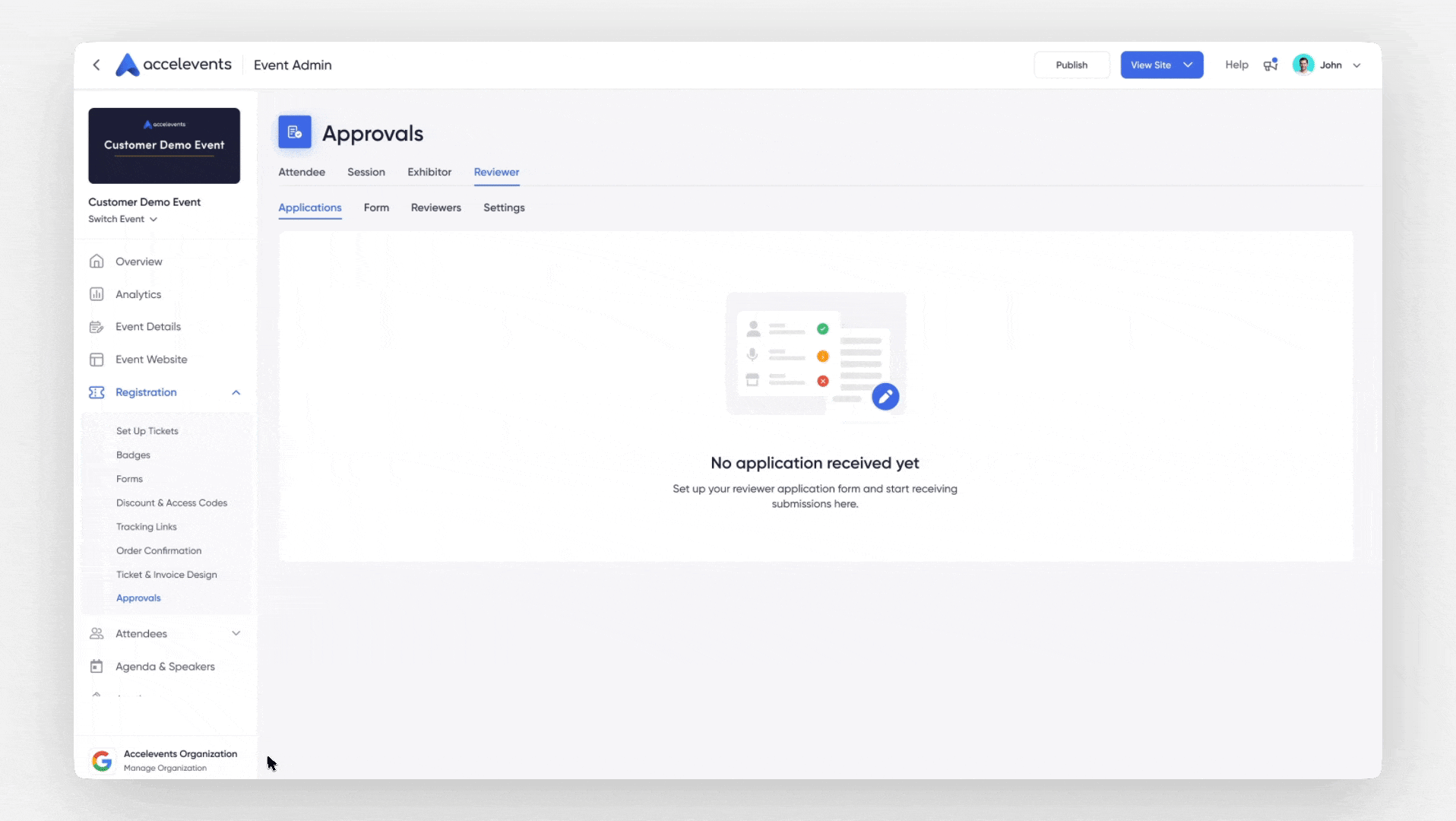This screenshot has height=821, width=1456.
Task: Click the Customer Demo Event name text
Action: pyautogui.click(x=144, y=202)
